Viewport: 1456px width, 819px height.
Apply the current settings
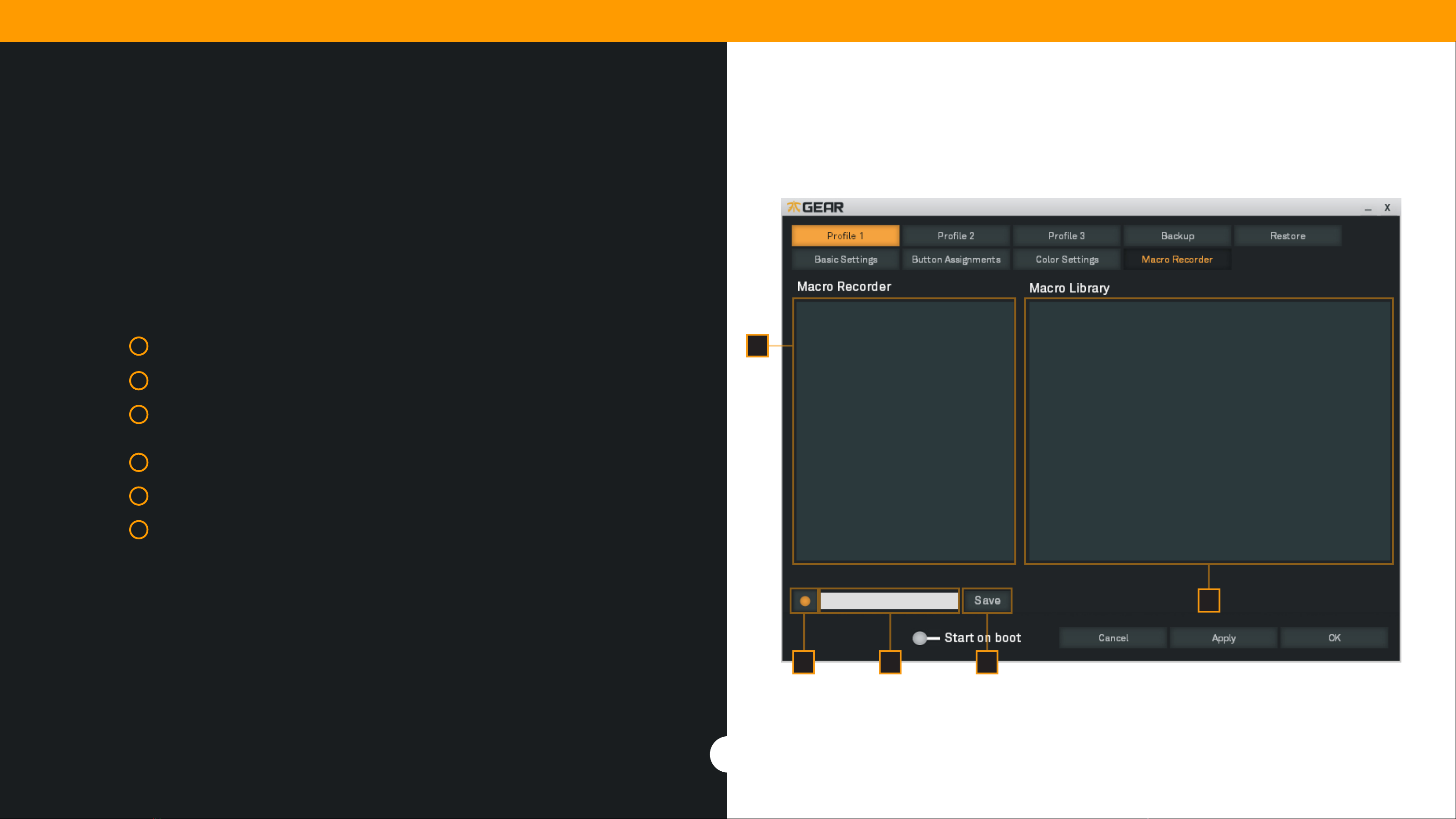pyautogui.click(x=1224, y=638)
